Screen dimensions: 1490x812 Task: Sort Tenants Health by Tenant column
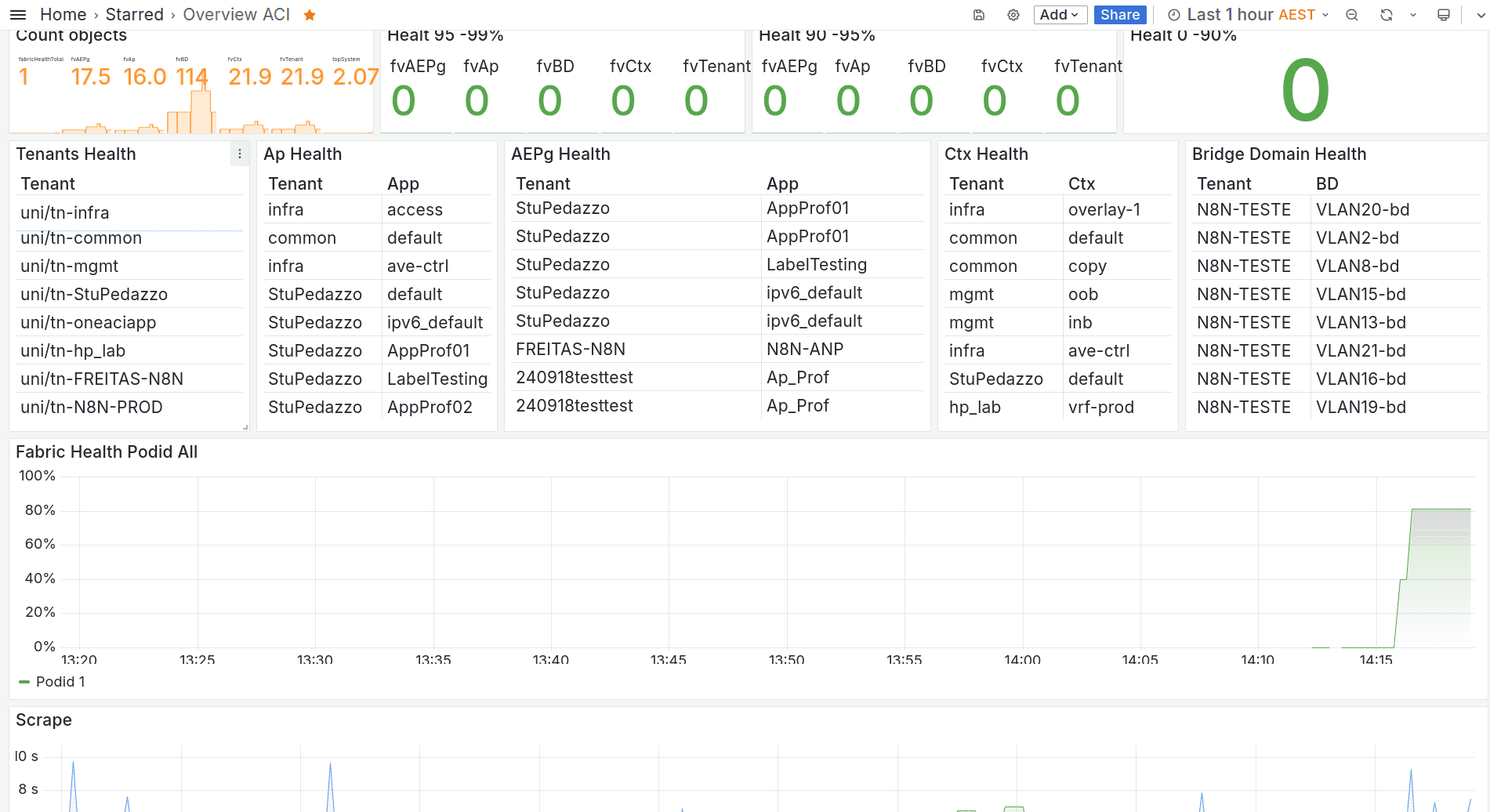point(48,184)
